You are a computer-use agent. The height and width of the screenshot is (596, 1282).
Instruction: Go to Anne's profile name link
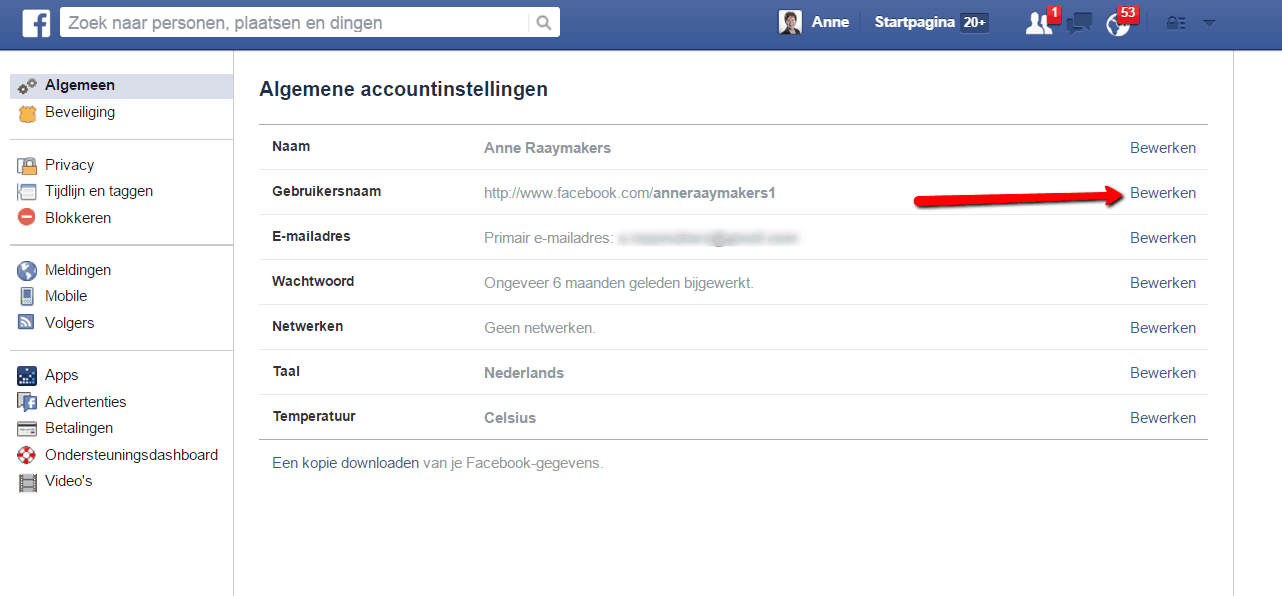[830, 22]
